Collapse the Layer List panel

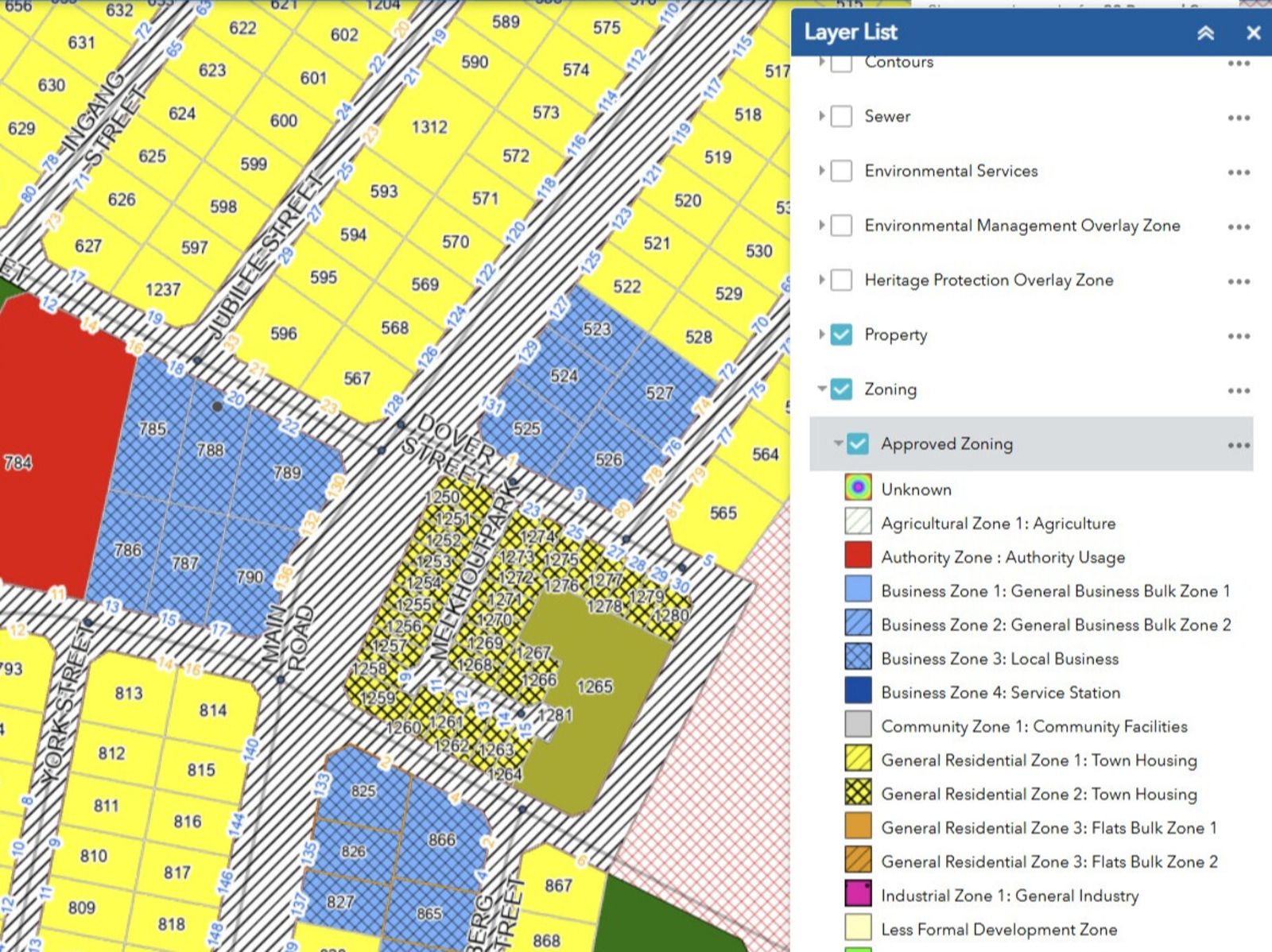click(1205, 33)
